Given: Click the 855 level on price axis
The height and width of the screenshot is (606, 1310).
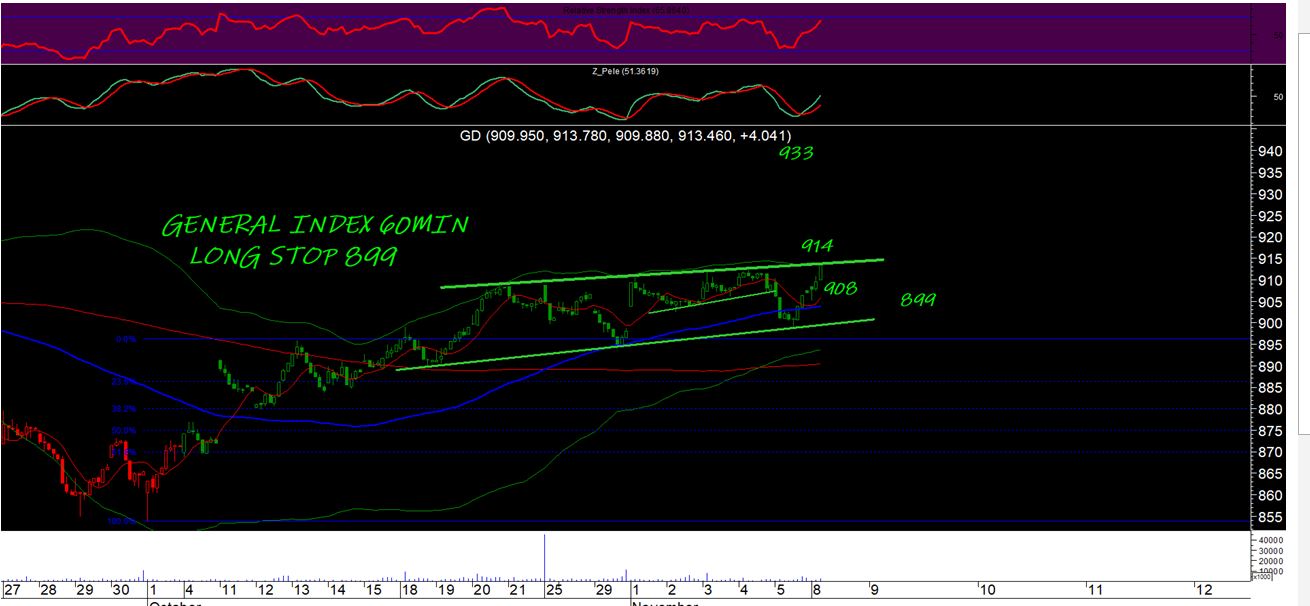Looking at the screenshot, I should pyautogui.click(x=1270, y=517).
